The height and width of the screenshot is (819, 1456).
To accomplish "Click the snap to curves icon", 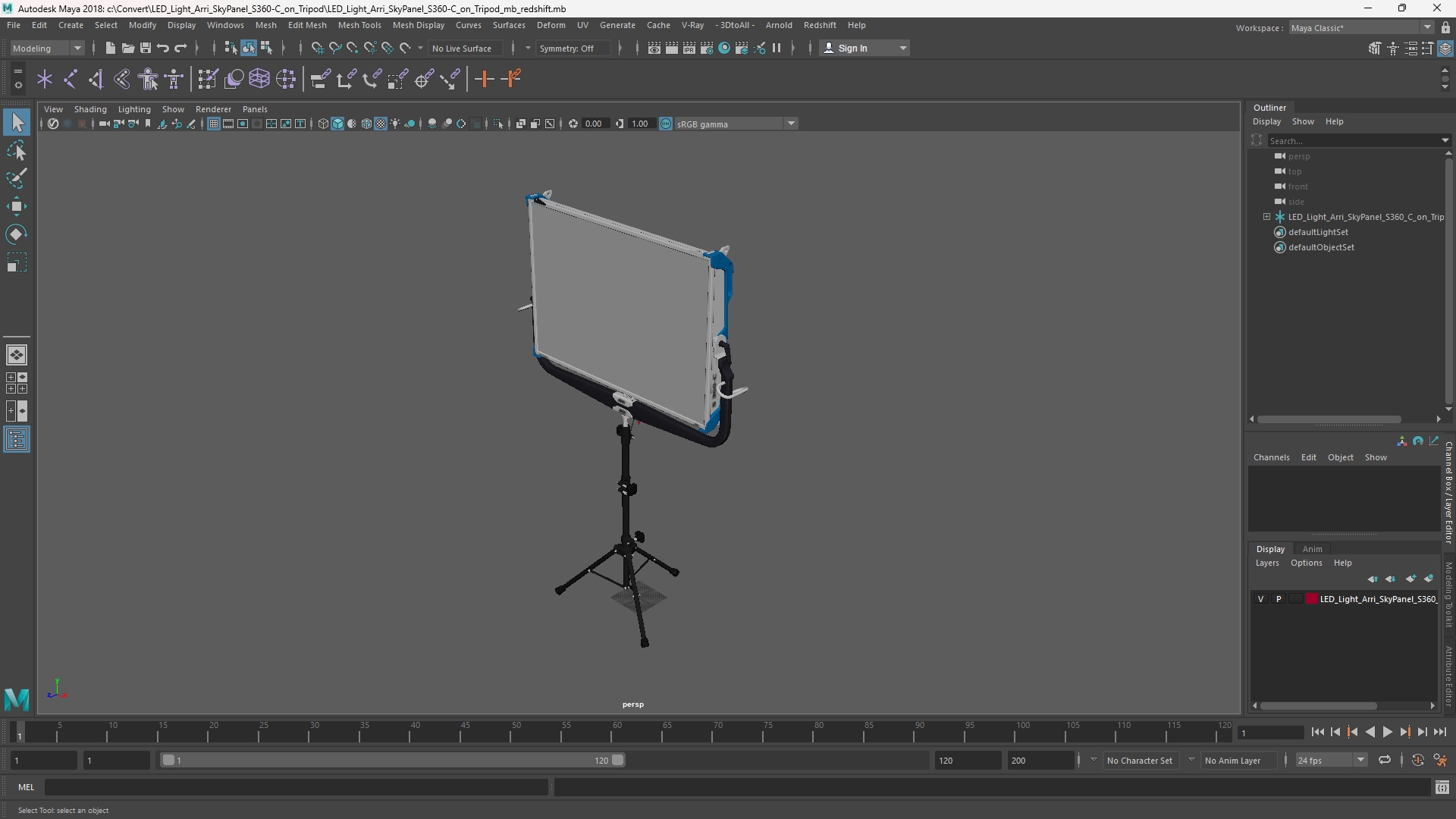I will [x=334, y=48].
